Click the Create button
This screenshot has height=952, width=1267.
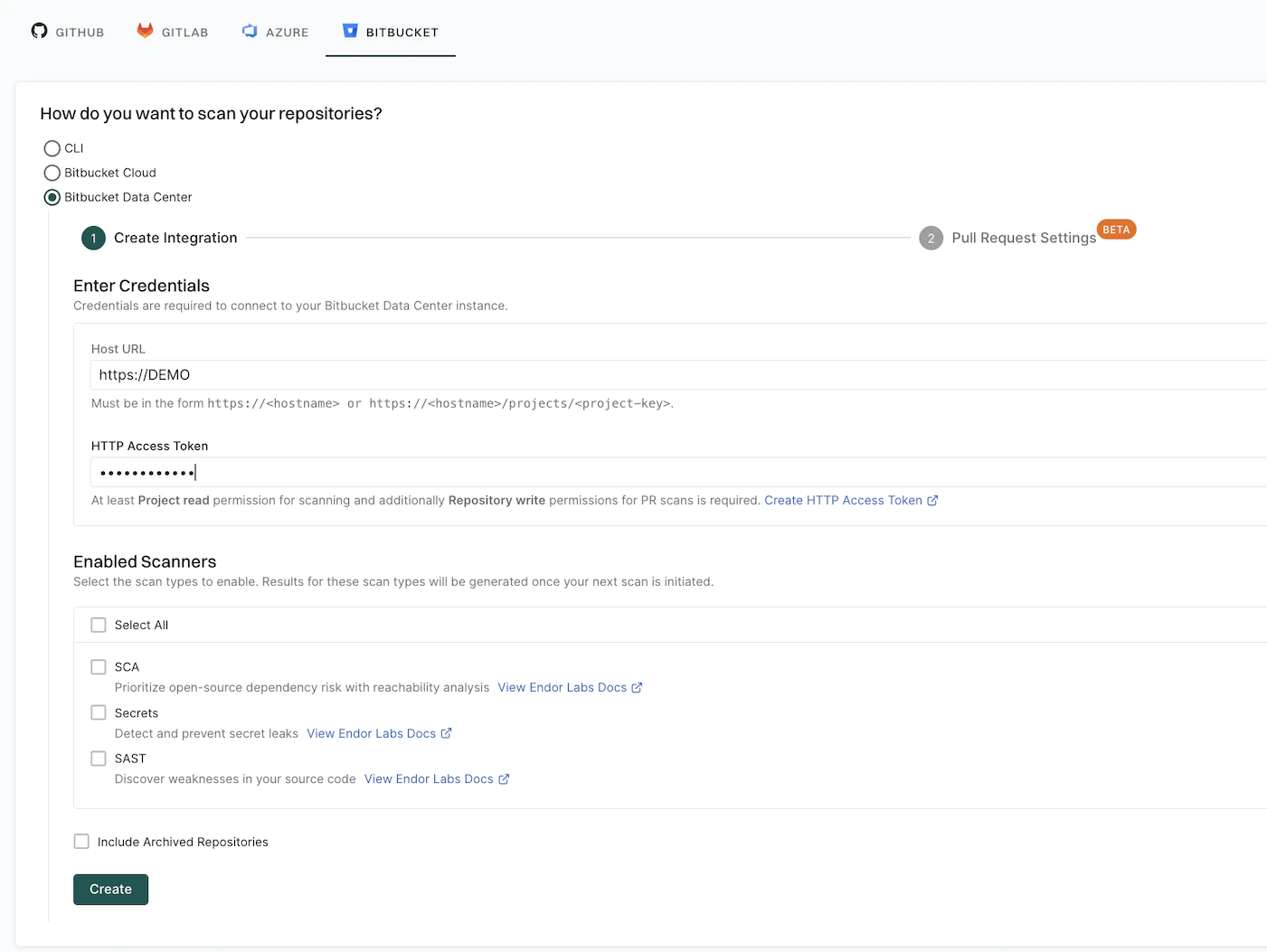coord(110,889)
